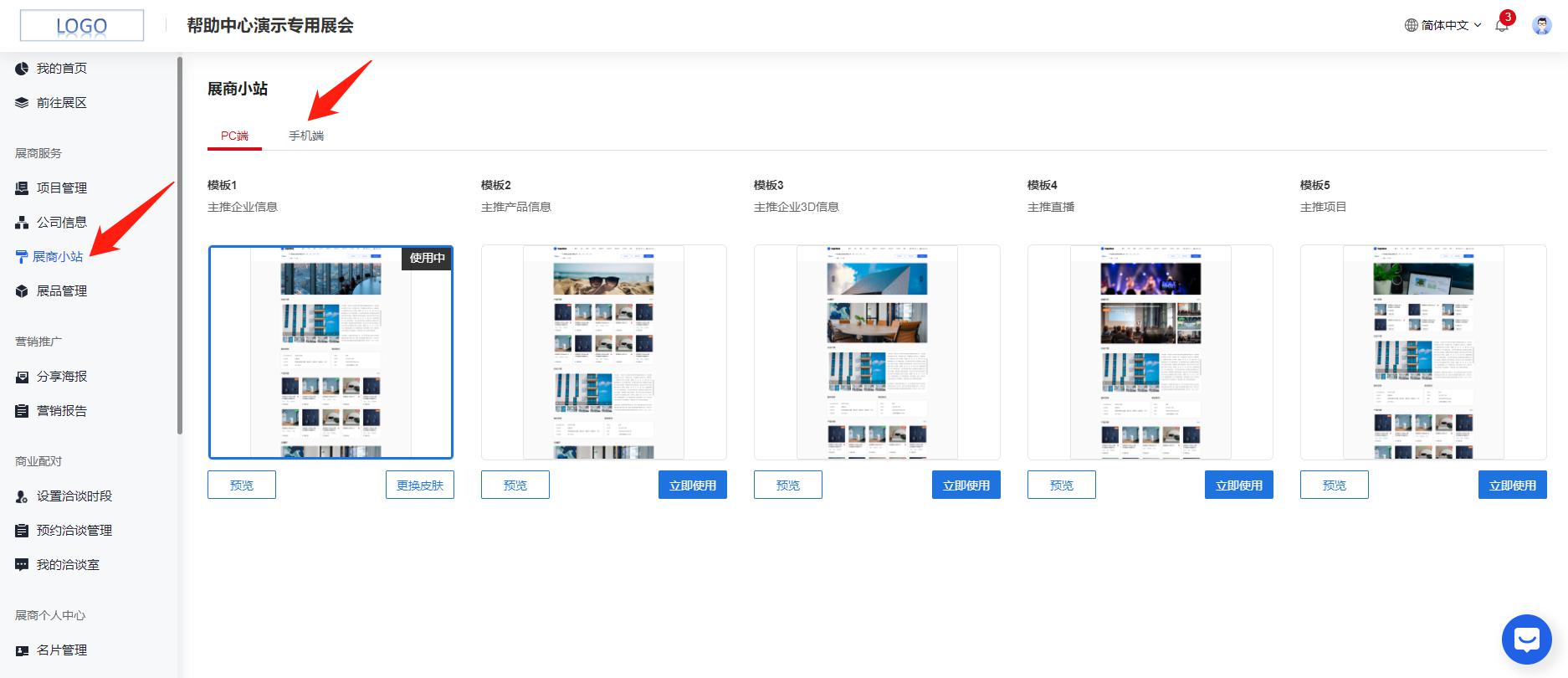The width and height of the screenshot is (1568, 678).
Task: Select the 项目管理 sidebar icon
Action: pos(22,188)
